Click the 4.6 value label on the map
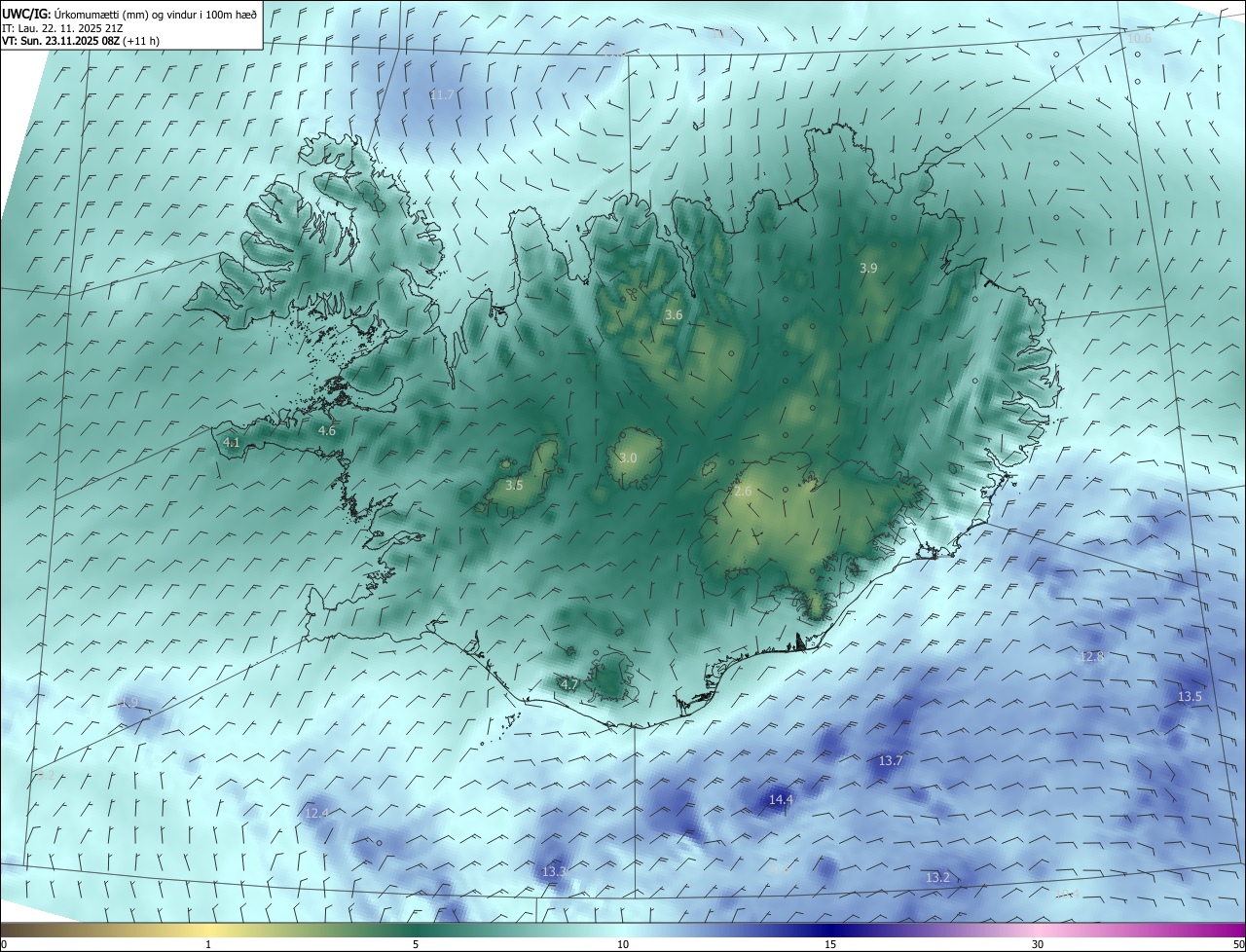Image resolution: width=1246 pixels, height=952 pixels. (327, 430)
